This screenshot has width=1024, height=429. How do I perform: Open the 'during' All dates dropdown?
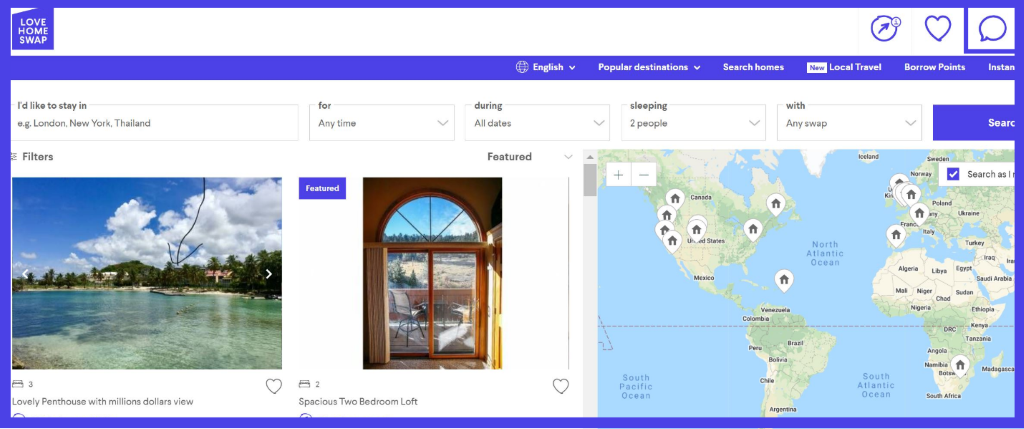click(537, 123)
